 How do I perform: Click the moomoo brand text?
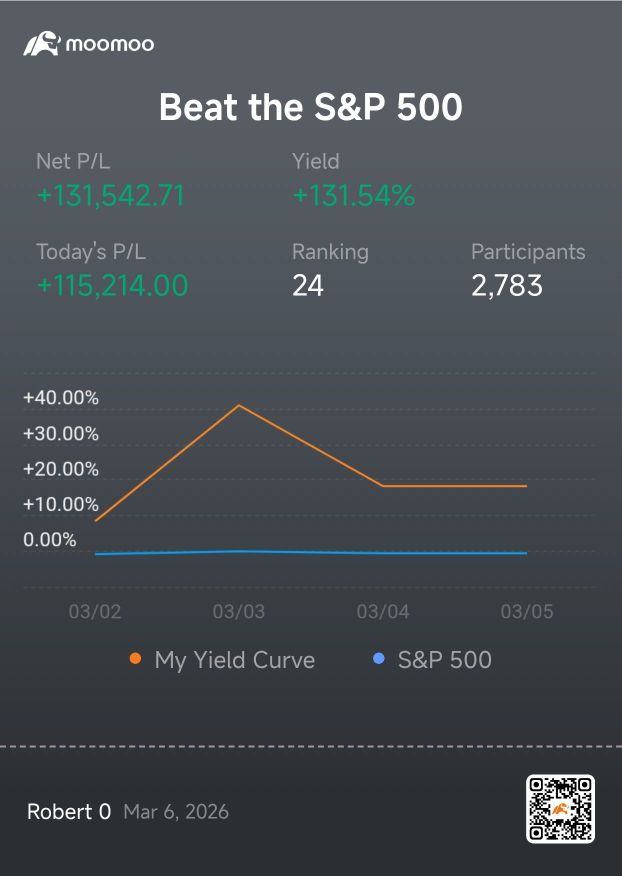click(x=110, y=44)
